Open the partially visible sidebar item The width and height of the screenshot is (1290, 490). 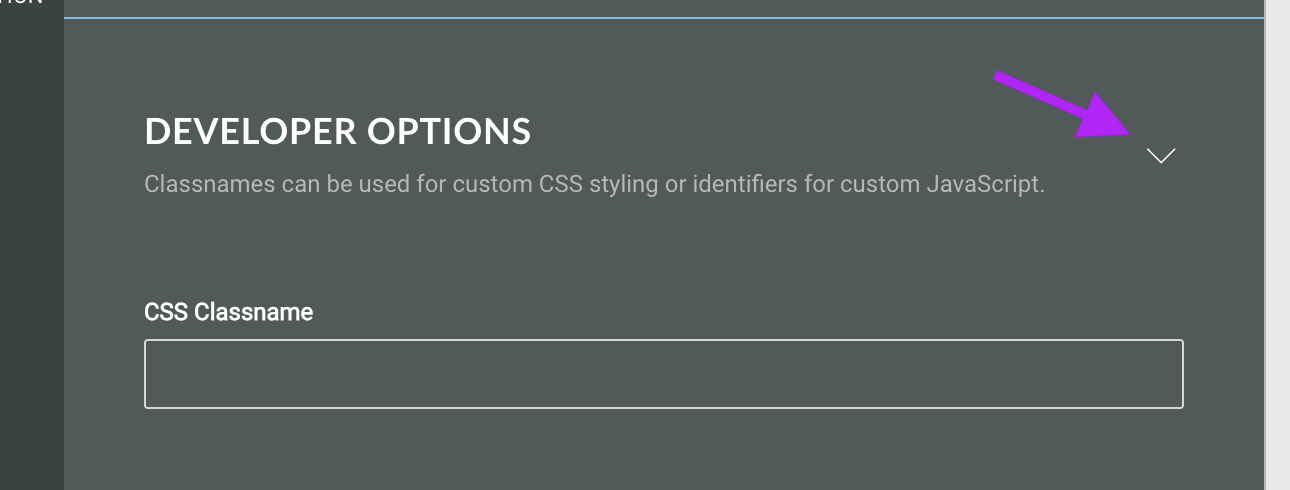coord(20,3)
